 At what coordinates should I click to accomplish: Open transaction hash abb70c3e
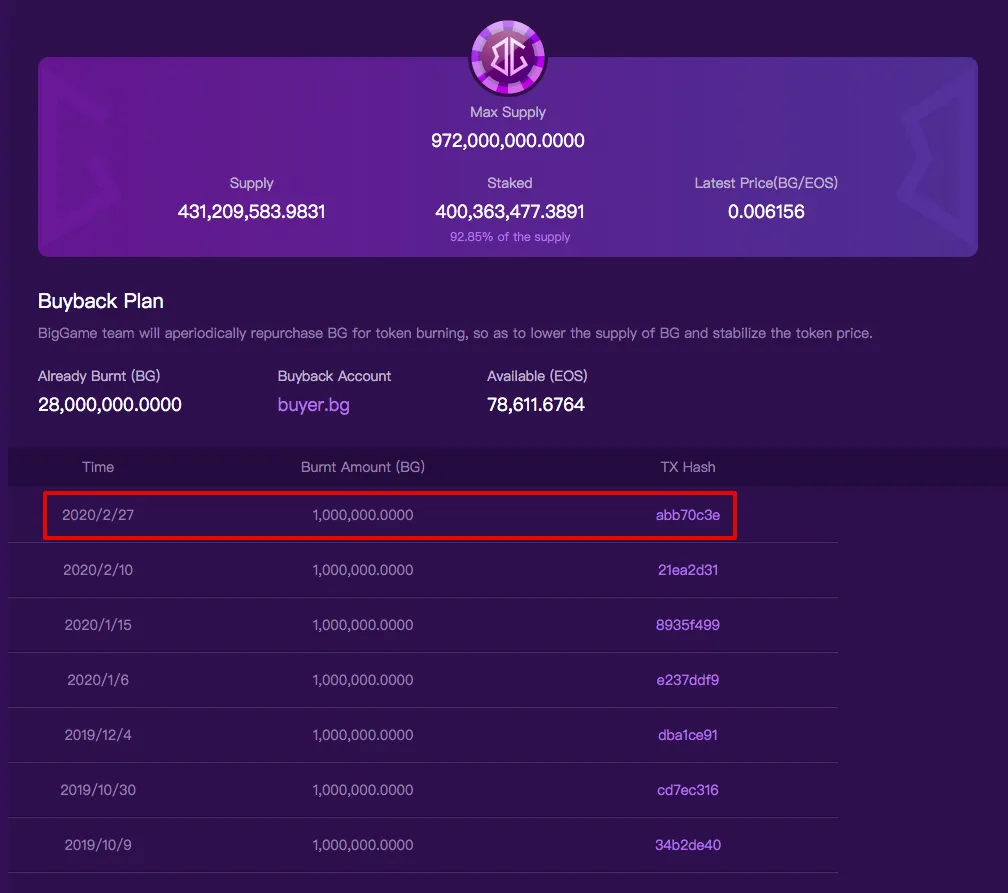click(x=688, y=515)
